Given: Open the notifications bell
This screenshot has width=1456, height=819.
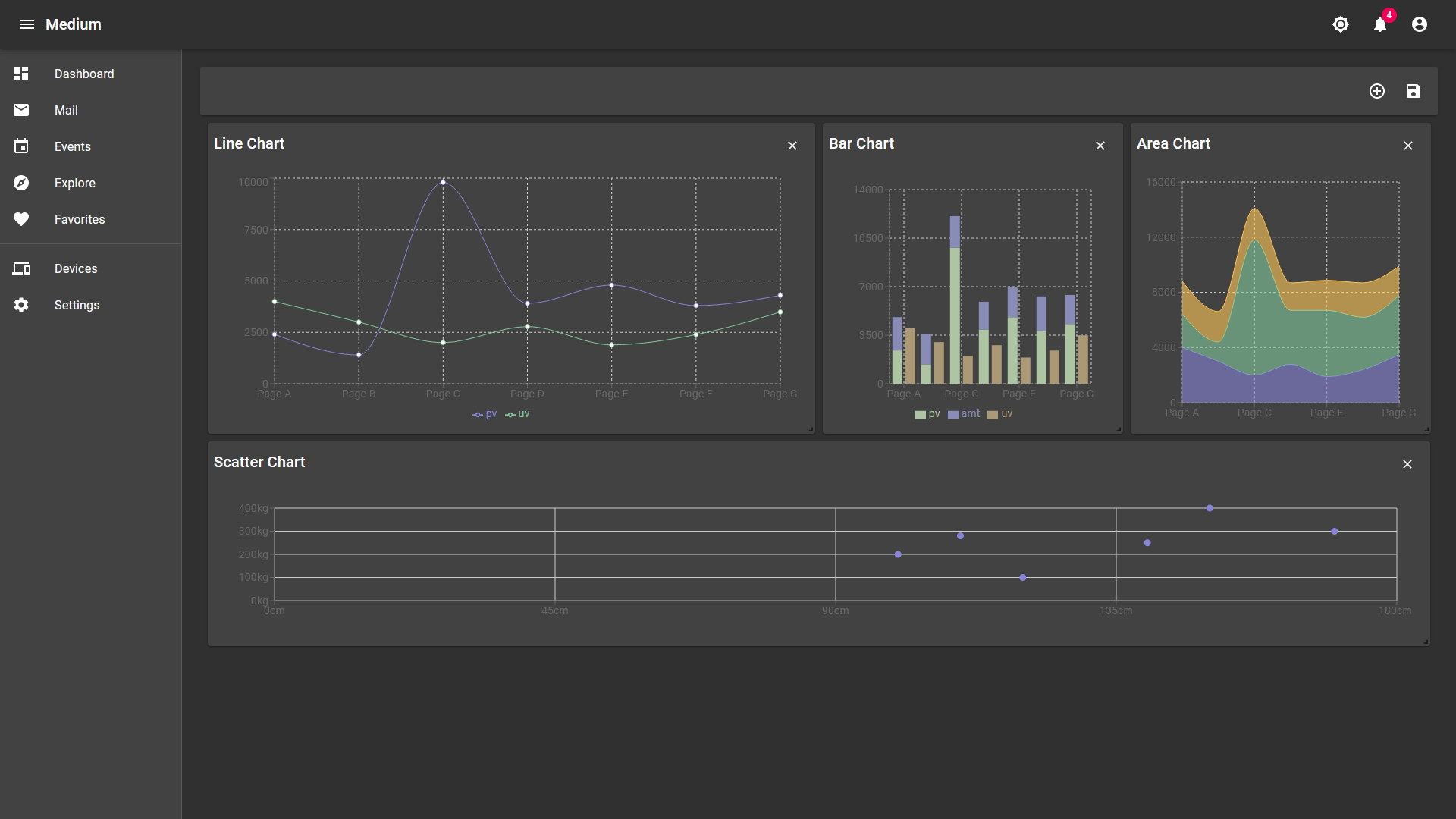Looking at the screenshot, I should 1380,24.
